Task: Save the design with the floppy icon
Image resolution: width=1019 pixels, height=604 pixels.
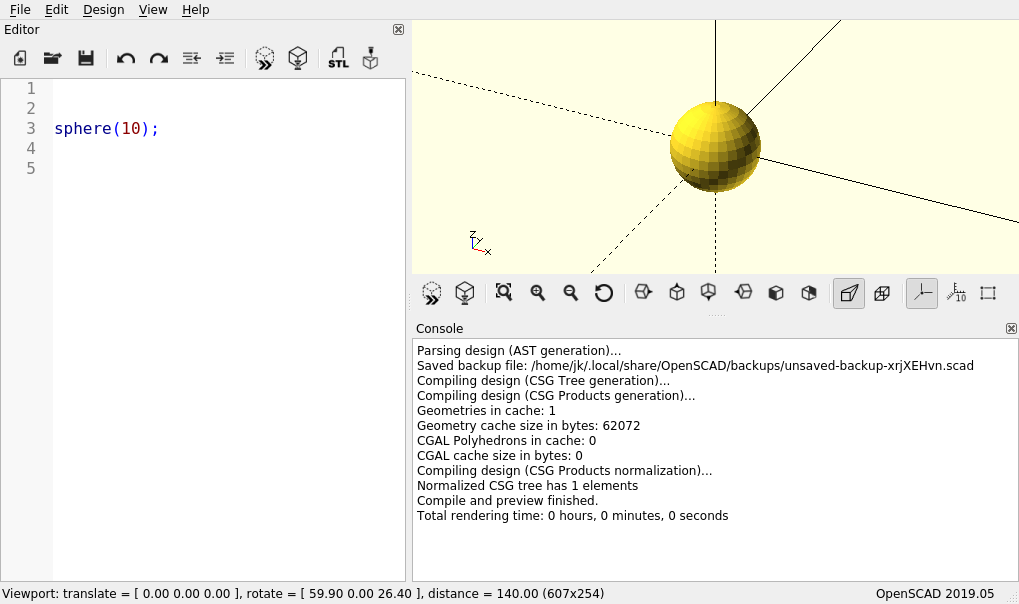Action: (x=86, y=58)
